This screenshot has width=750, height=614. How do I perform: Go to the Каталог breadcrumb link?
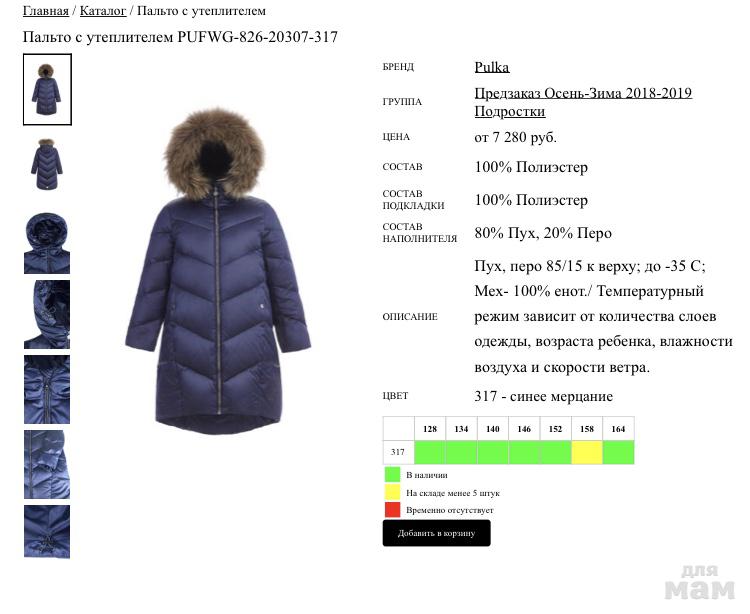[x=103, y=11]
